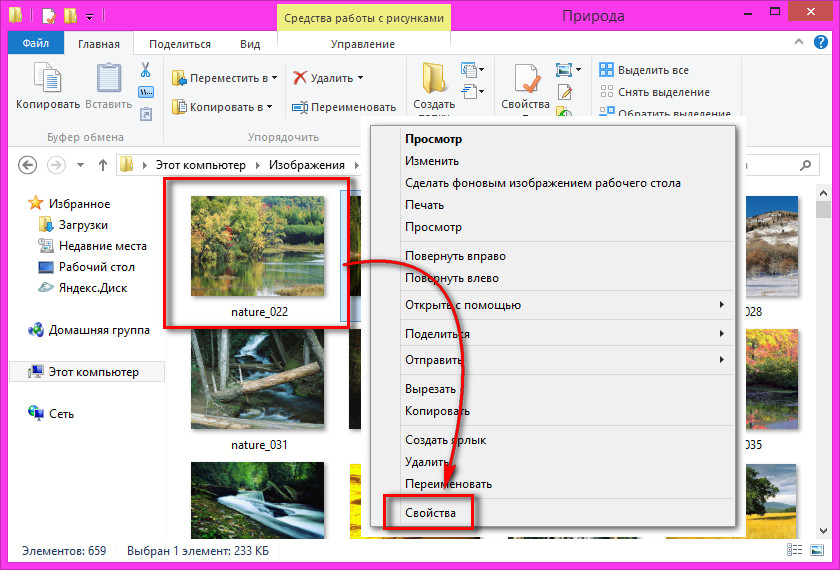Switch to details view icon in status bar

click(794, 550)
